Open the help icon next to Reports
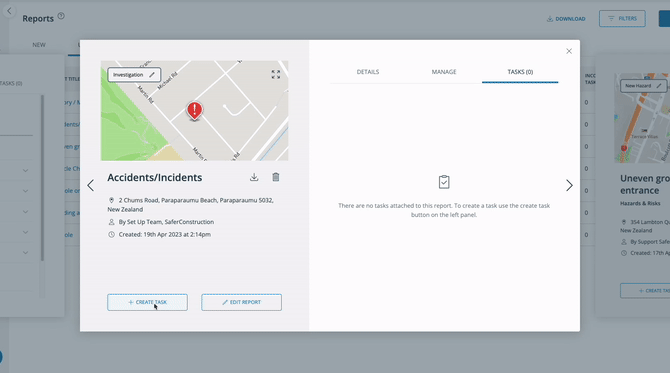Viewport: 670px width, 373px height. click(61, 16)
